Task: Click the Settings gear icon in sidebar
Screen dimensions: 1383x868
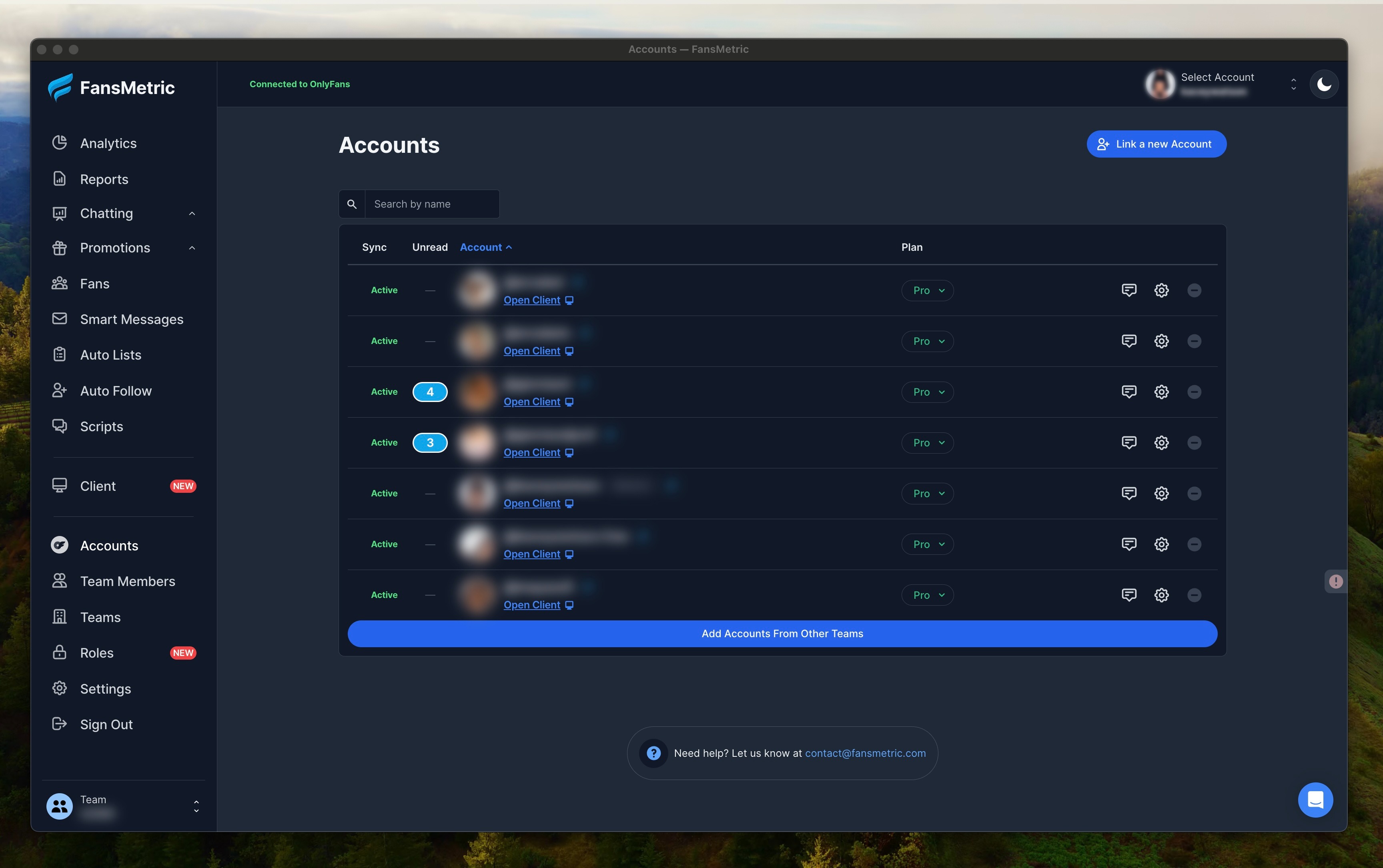Action: 60,688
